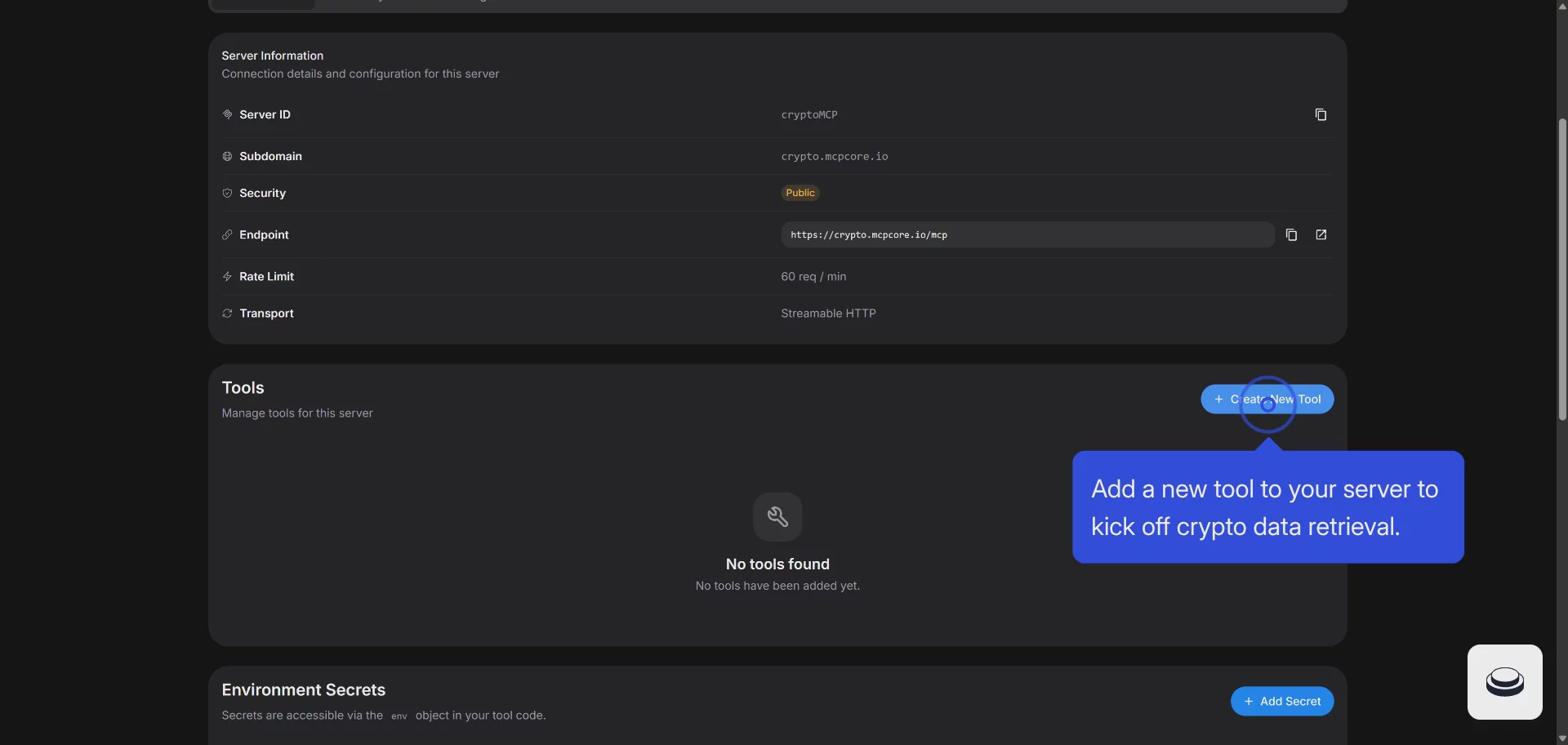Viewport: 1568px width, 745px height.
Task: Click the scrollbar down arrow
Action: pyautogui.click(x=1562, y=738)
